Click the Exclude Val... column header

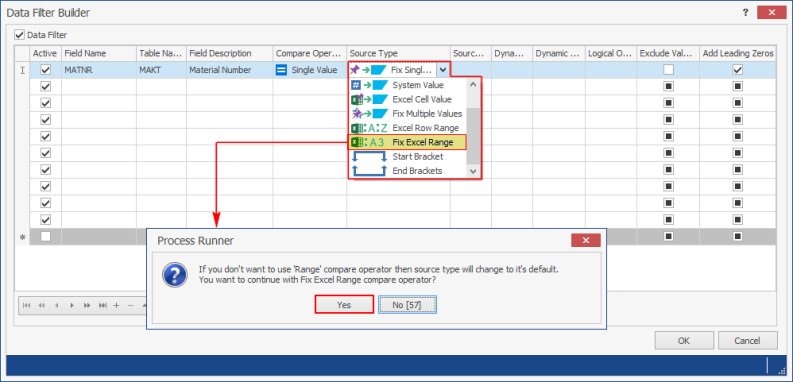point(668,53)
